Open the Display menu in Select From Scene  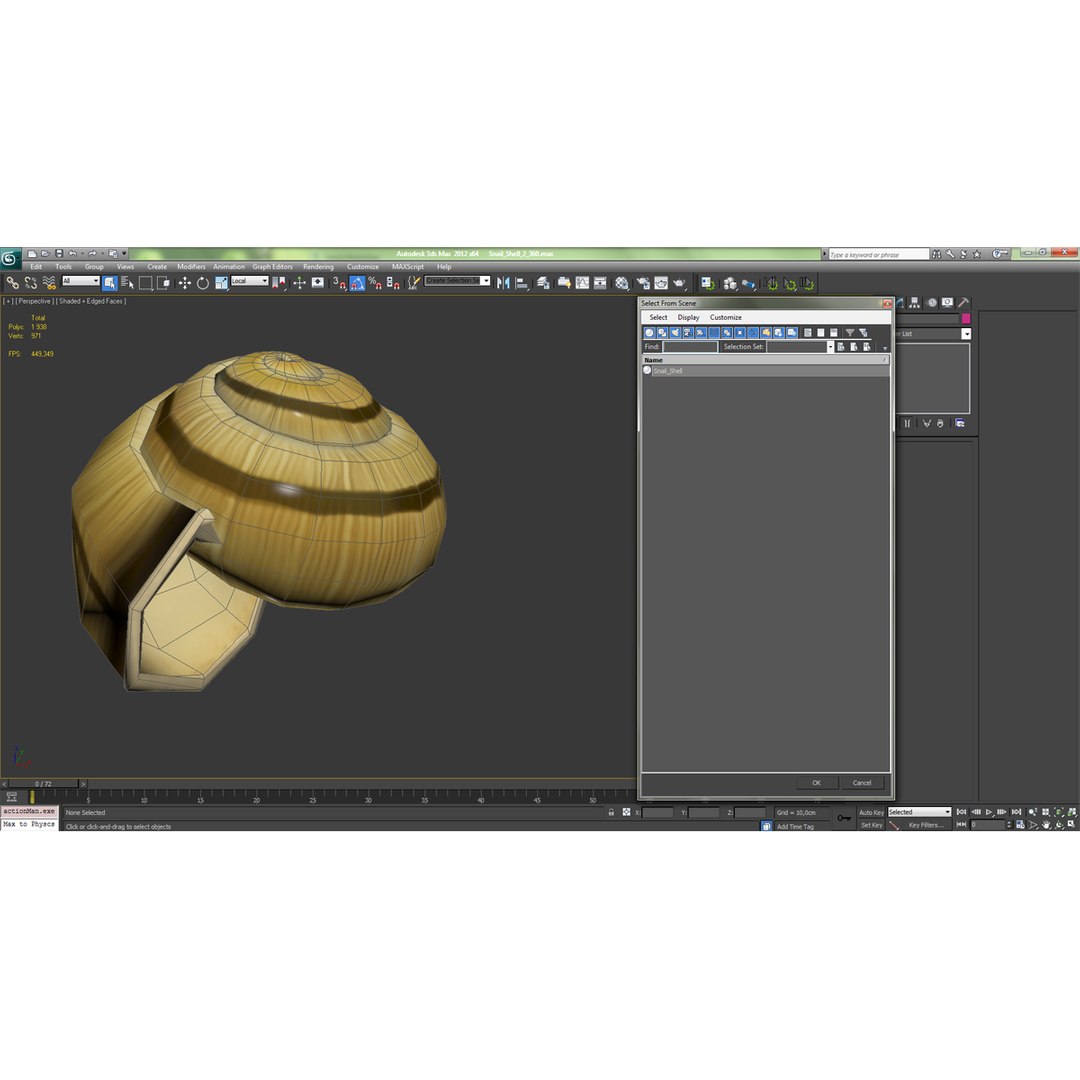pos(688,318)
